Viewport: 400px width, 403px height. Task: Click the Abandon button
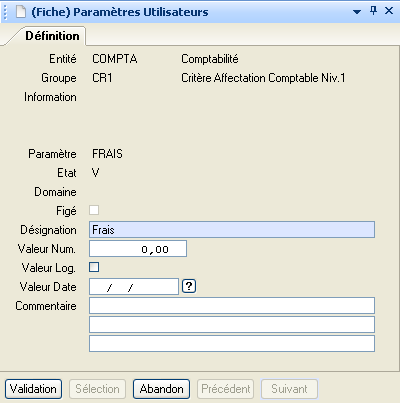161,389
